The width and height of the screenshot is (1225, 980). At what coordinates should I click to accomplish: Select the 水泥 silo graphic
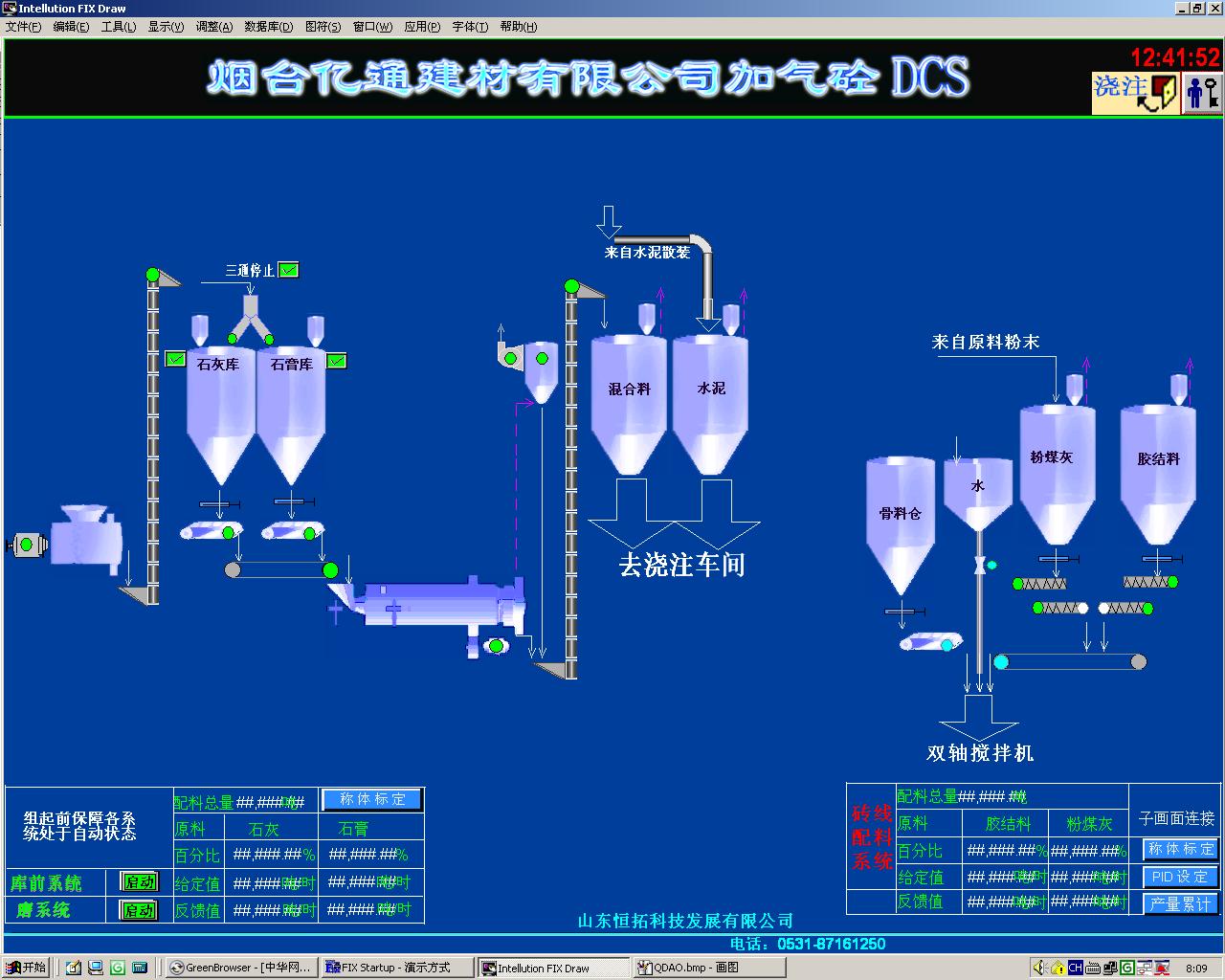(x=710, y=402)
